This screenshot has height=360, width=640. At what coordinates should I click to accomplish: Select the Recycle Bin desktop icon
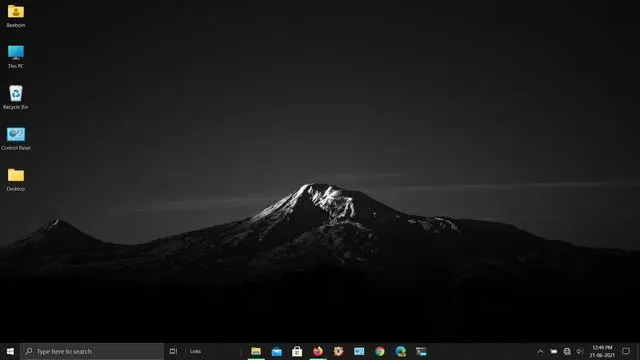pos(16,98)
